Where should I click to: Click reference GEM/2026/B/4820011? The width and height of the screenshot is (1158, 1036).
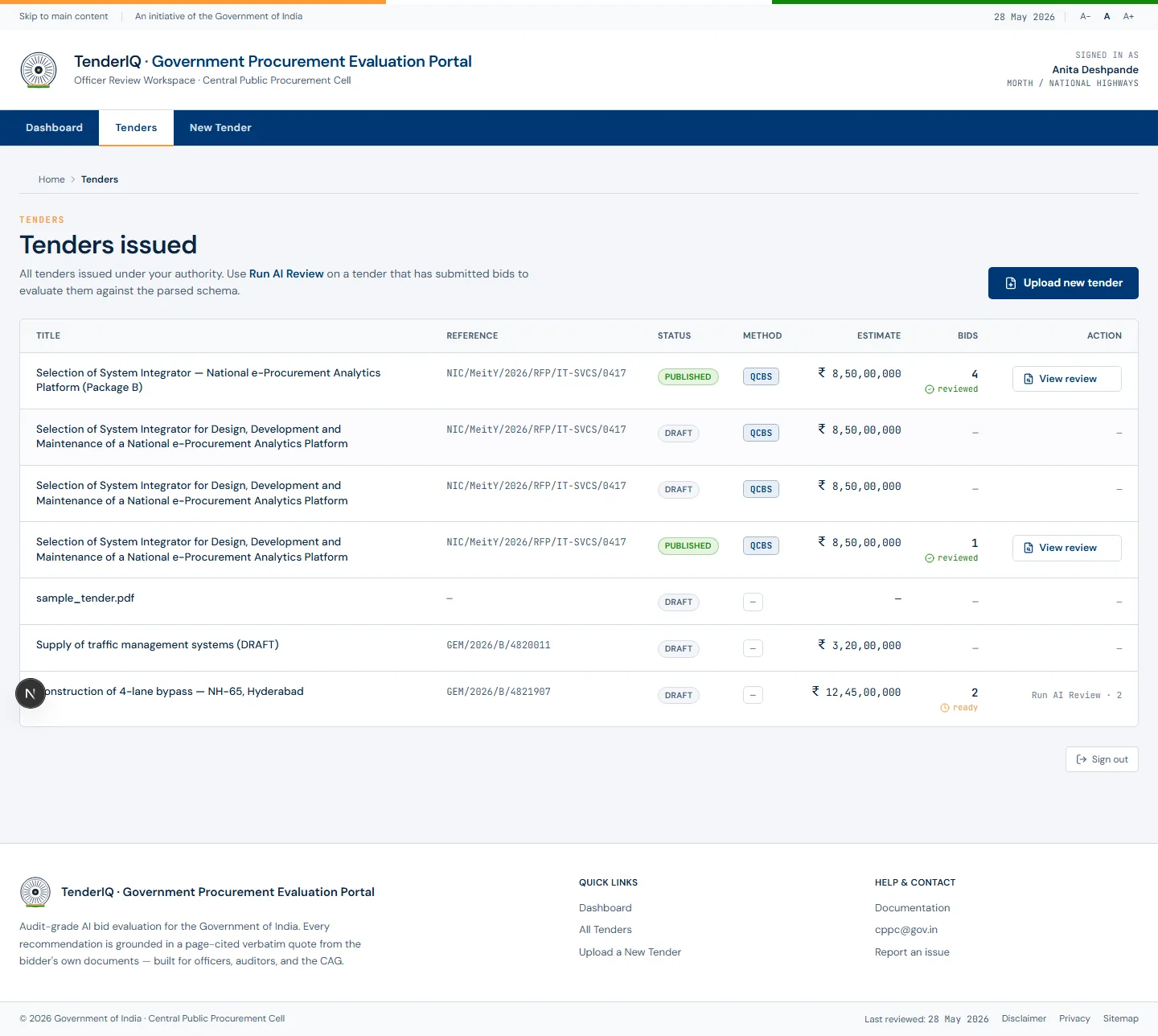click(x=499, y=645)
